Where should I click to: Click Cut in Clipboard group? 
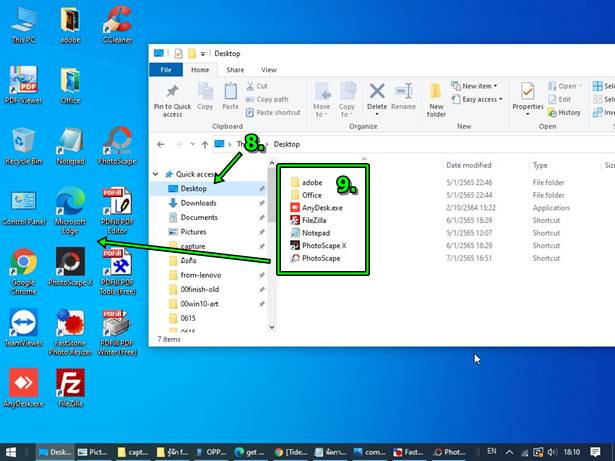pyautogui.click(x=257, y=86)
